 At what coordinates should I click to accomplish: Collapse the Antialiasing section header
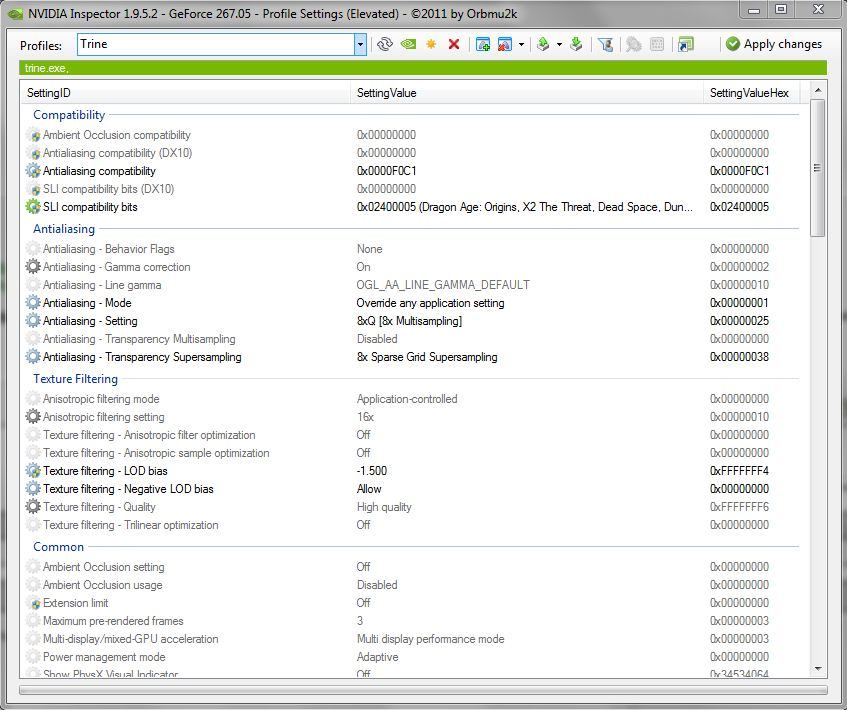click(64, 229)
